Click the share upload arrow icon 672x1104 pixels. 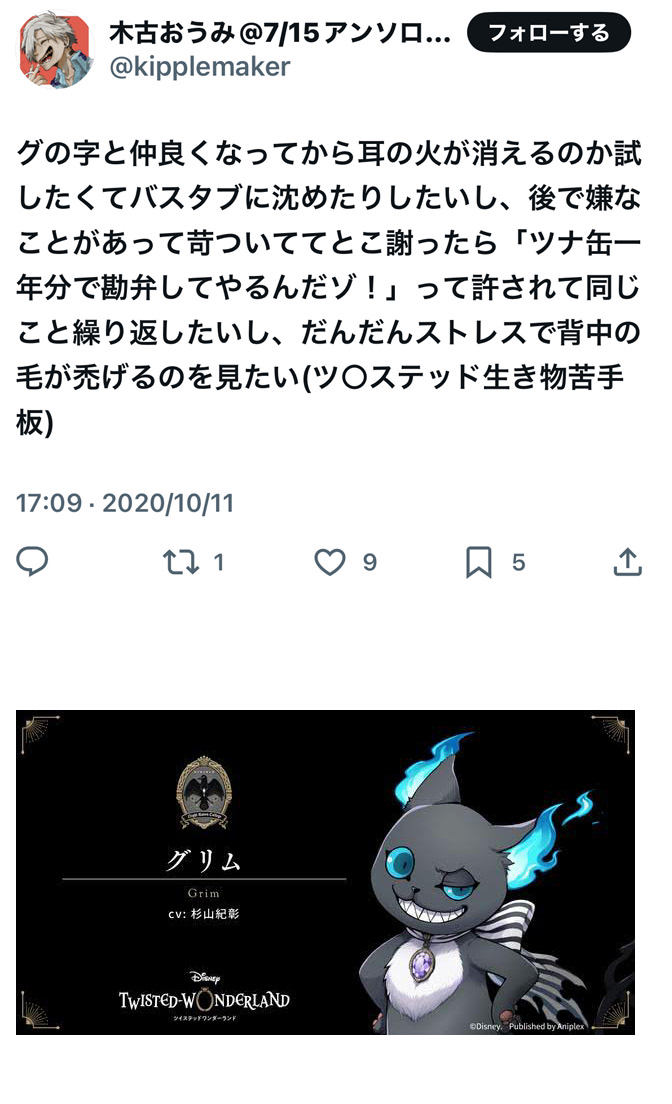pyautogui.click(x=627, y=562)
